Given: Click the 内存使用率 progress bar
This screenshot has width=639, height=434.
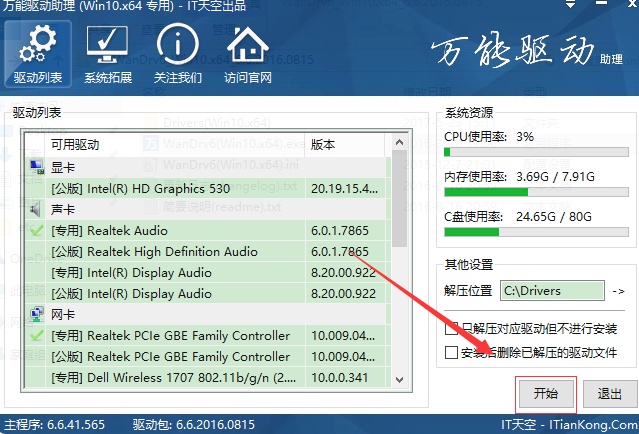Looking at the screenshot, I should (x=536, y=192).
